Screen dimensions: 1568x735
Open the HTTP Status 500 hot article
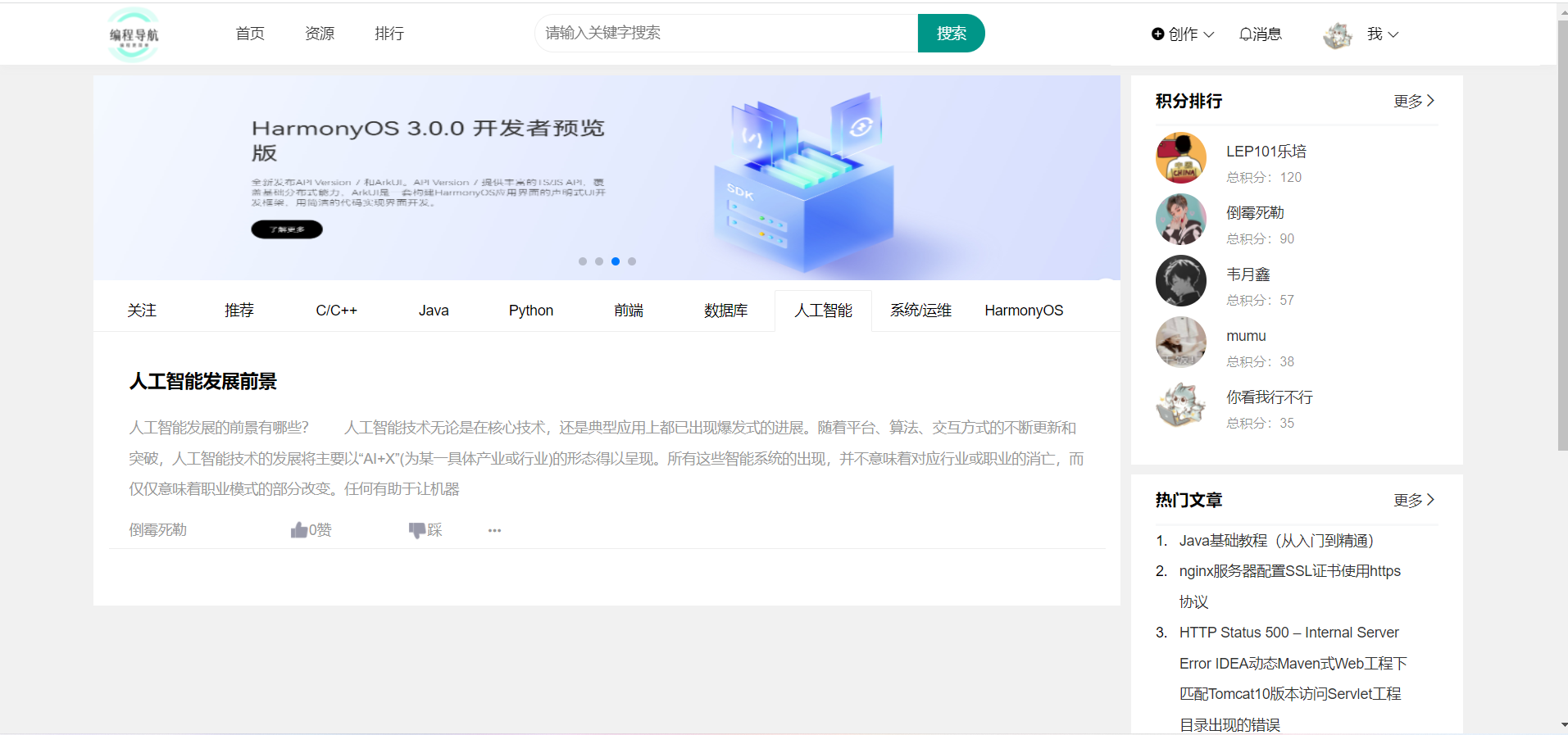tap(1293, 678)
